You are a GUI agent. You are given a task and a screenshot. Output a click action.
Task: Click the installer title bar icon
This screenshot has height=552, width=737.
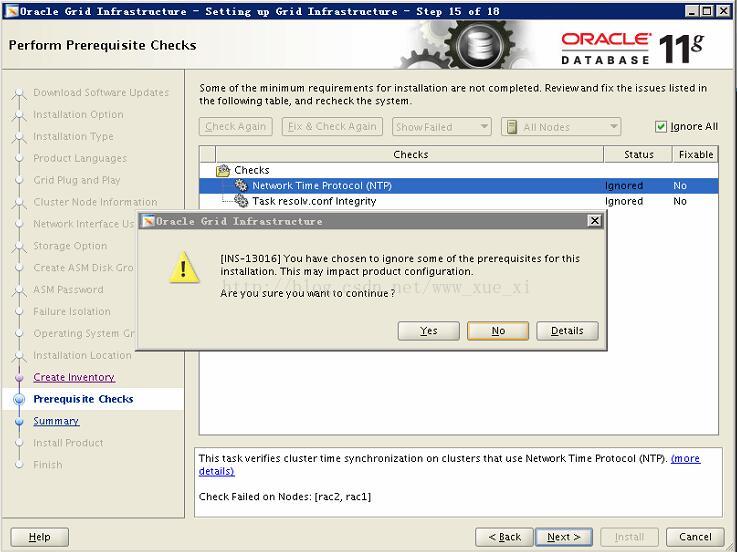tap(11, 11)
